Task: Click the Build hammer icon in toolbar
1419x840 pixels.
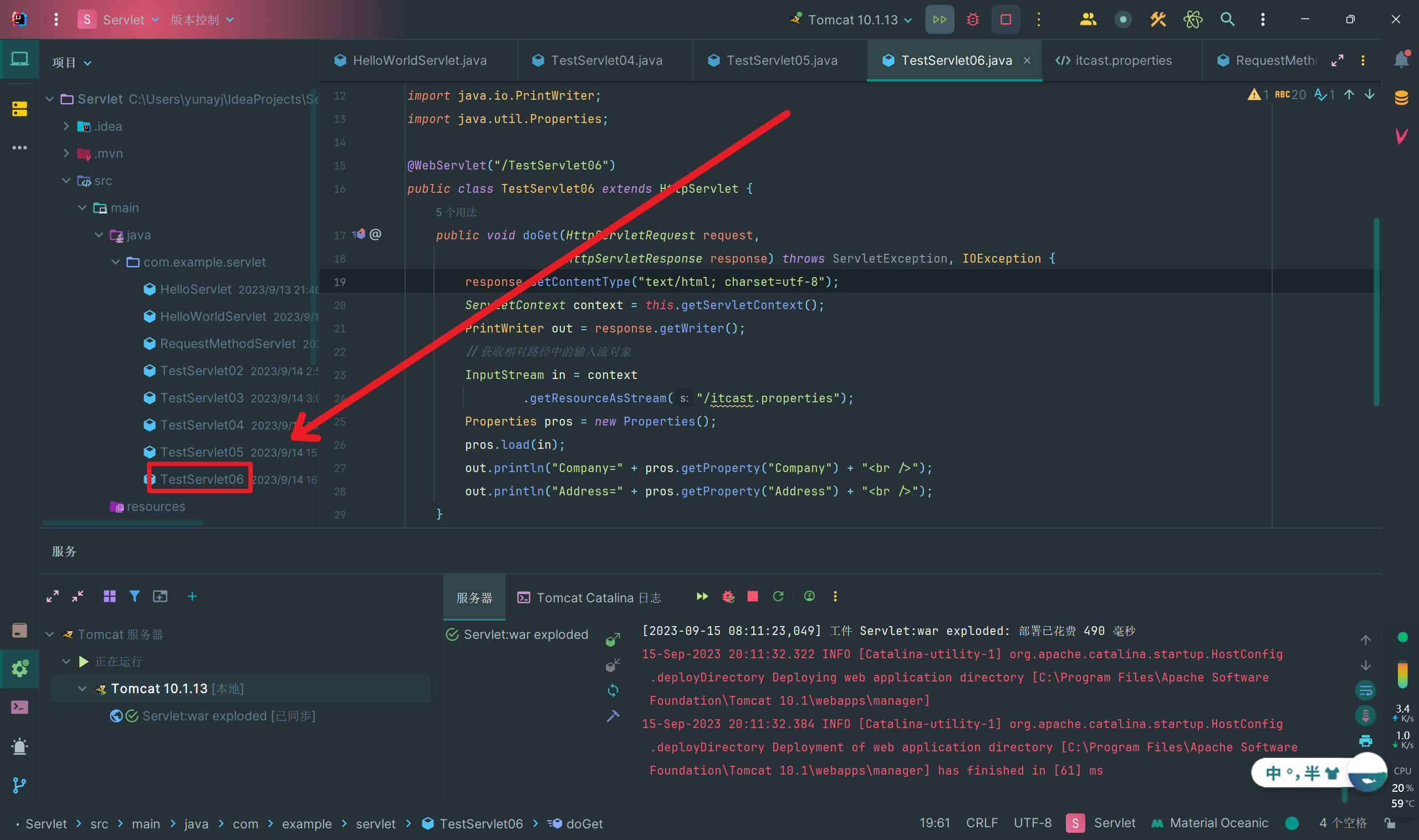Action: coord(1158,20)
